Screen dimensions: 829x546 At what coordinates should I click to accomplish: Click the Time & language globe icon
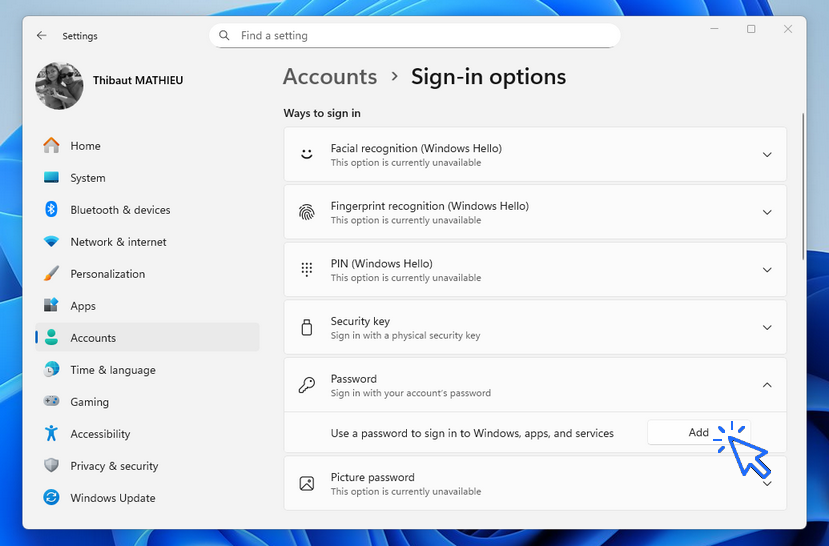point(51,369)
